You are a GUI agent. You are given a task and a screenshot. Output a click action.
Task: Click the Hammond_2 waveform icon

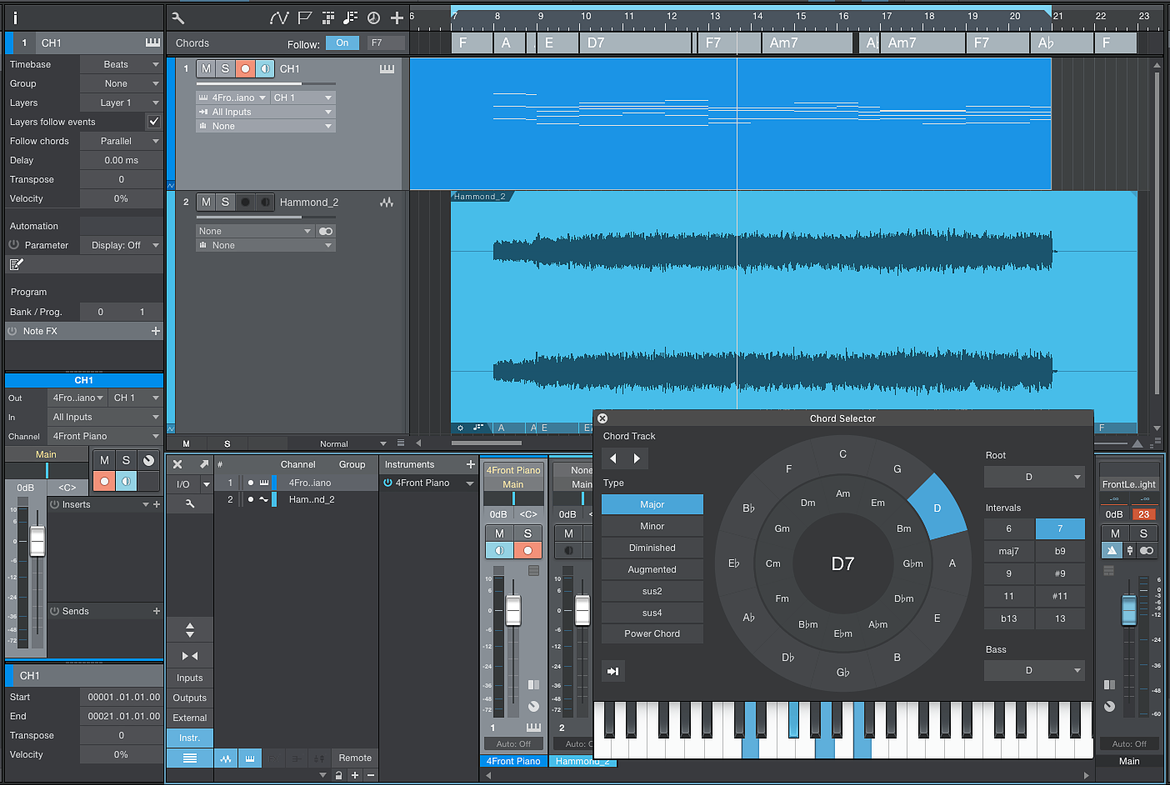click(x=387, y=202)
